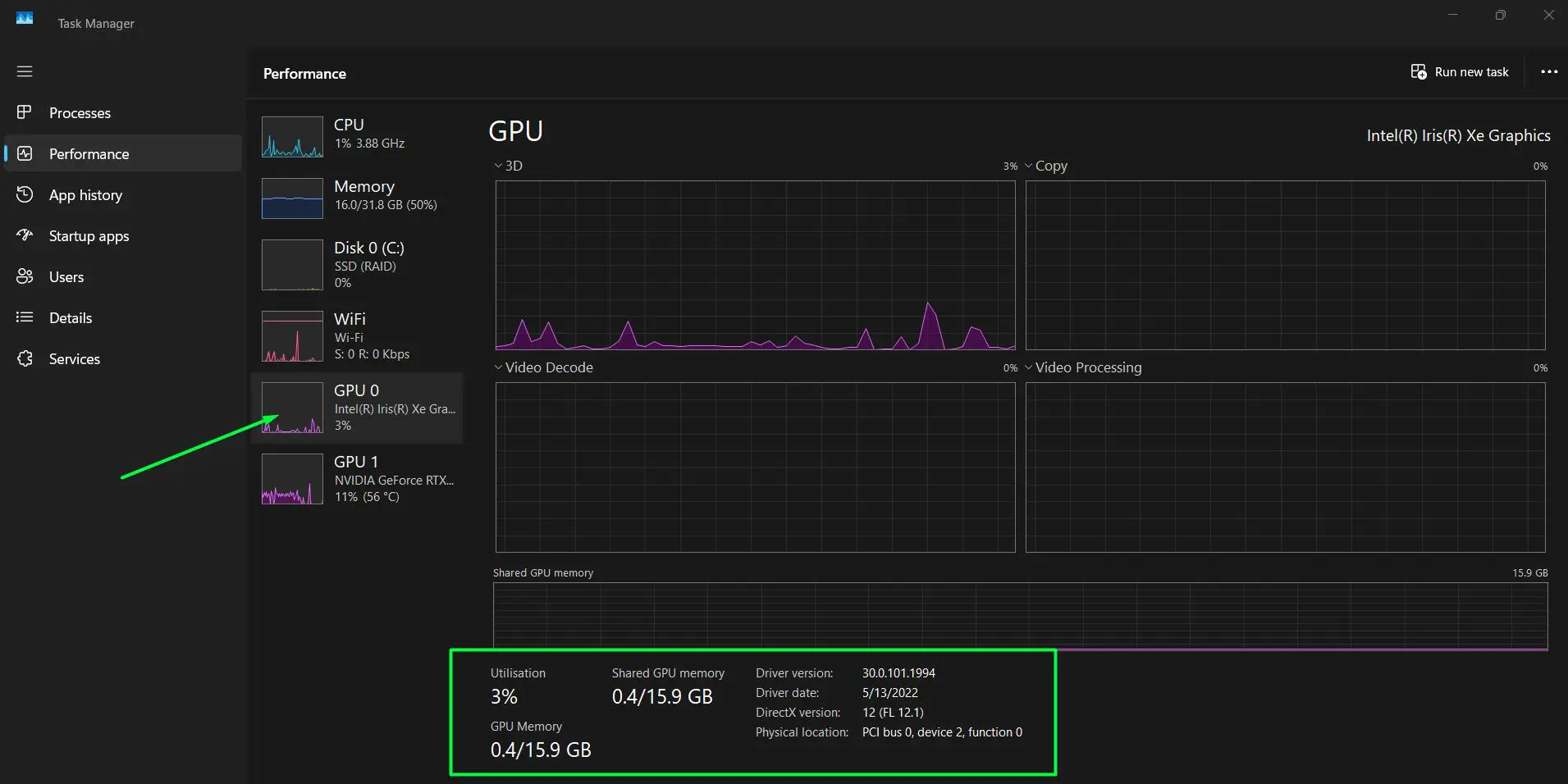Select the Processes icon in the sidebar
Viewport: 1568px width, 784px height.
pos(25,112)
